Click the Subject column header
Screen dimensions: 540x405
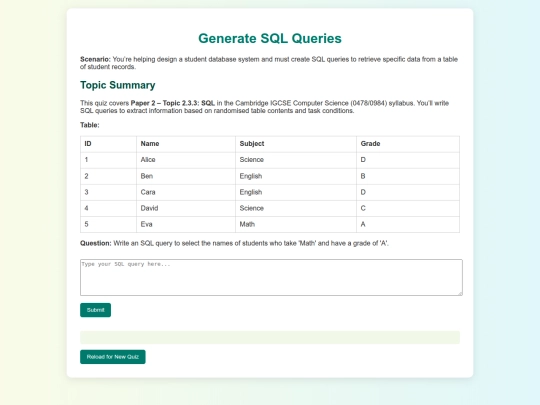coord(296,144)
